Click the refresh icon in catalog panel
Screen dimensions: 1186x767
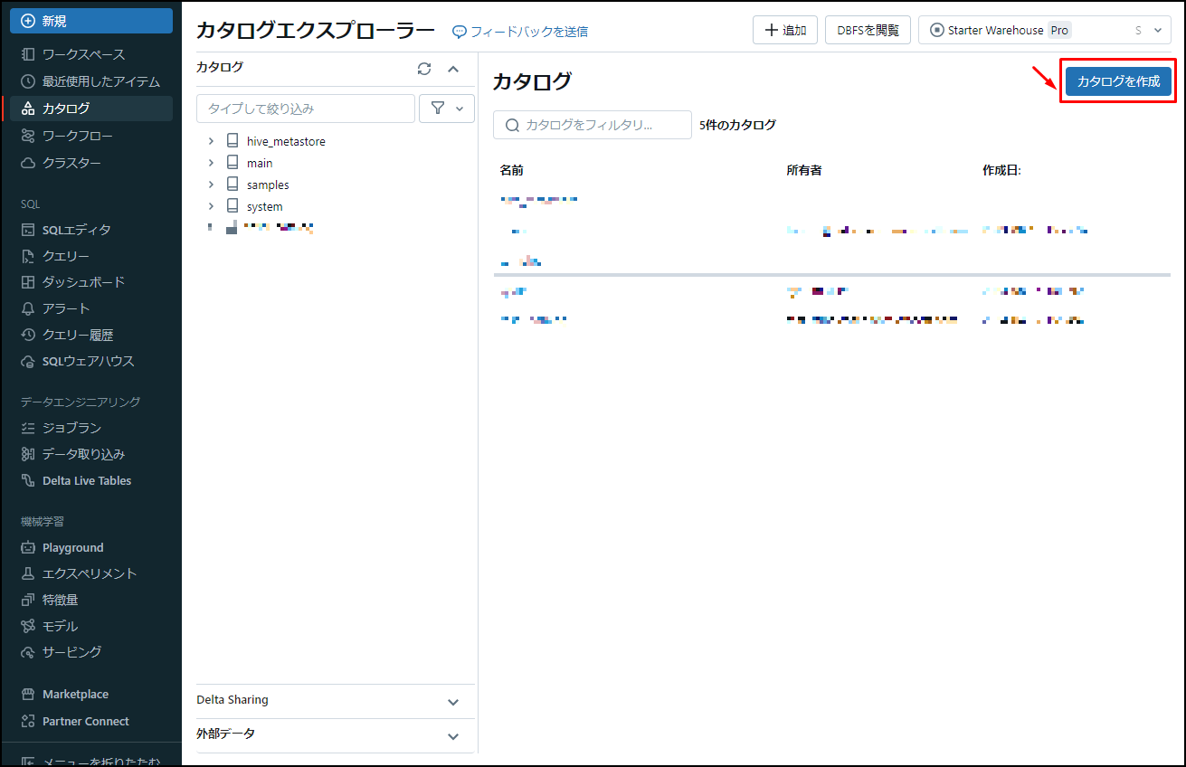tap(424, 69)
